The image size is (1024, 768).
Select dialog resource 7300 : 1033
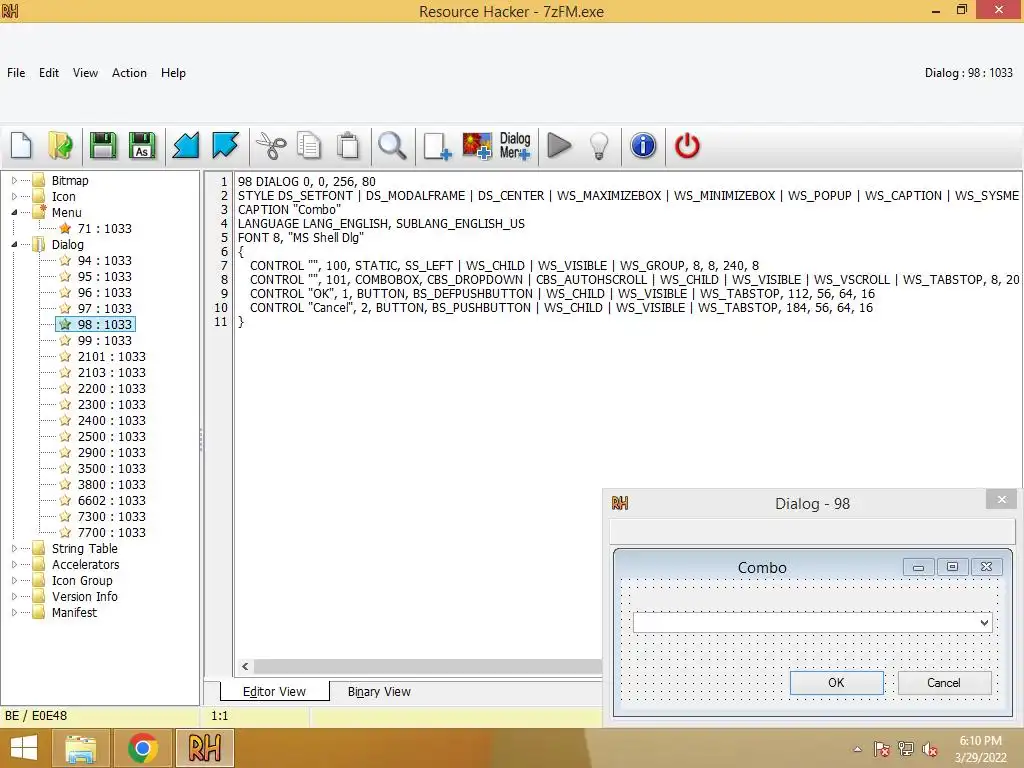point(112,517)
